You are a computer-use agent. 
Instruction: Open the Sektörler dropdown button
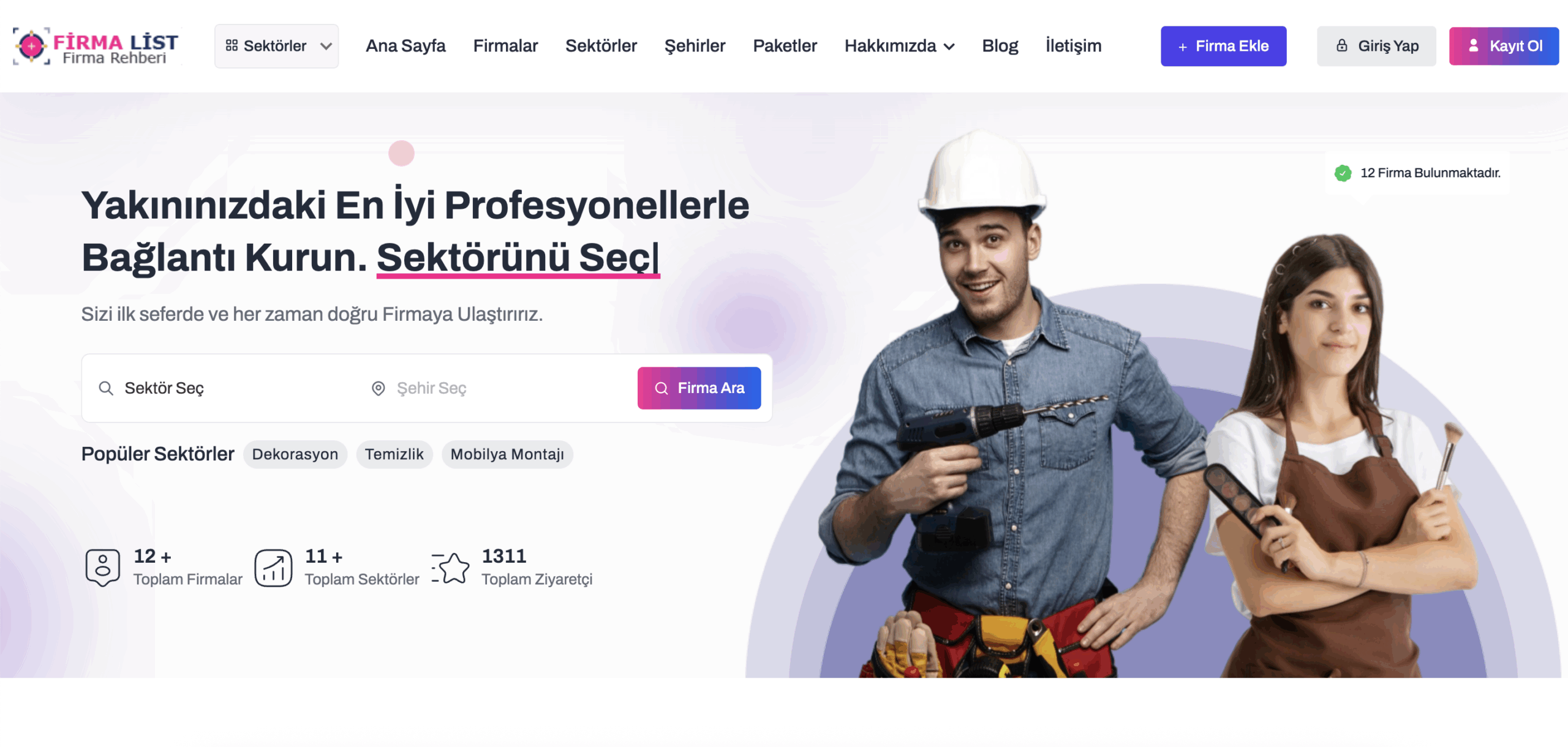(276, 46)
